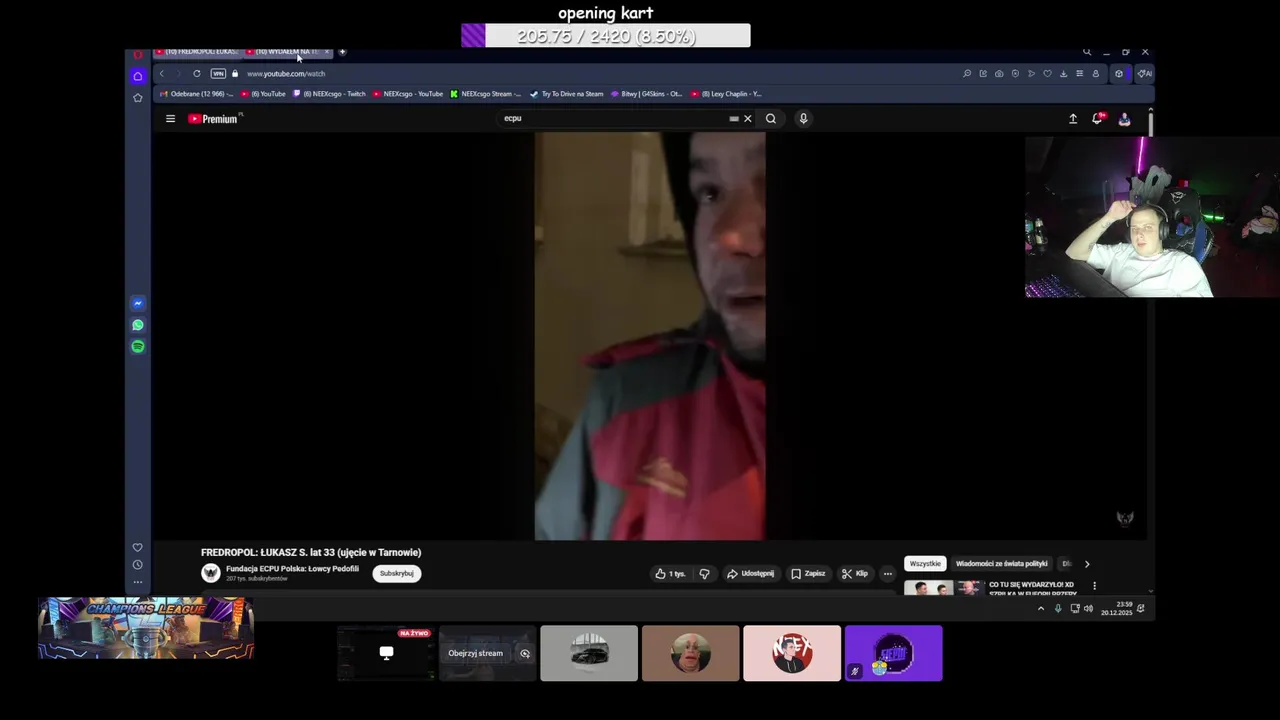Open YouTube upload/create button
This screenshot has height=720, width=1280.
pos(1073,118)
